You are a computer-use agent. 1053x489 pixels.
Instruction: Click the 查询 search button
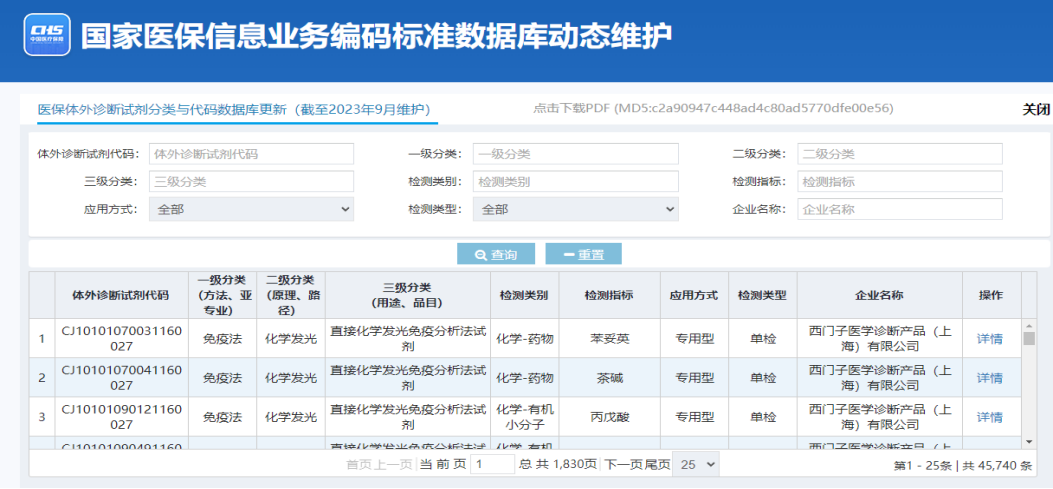coord(496,254)
